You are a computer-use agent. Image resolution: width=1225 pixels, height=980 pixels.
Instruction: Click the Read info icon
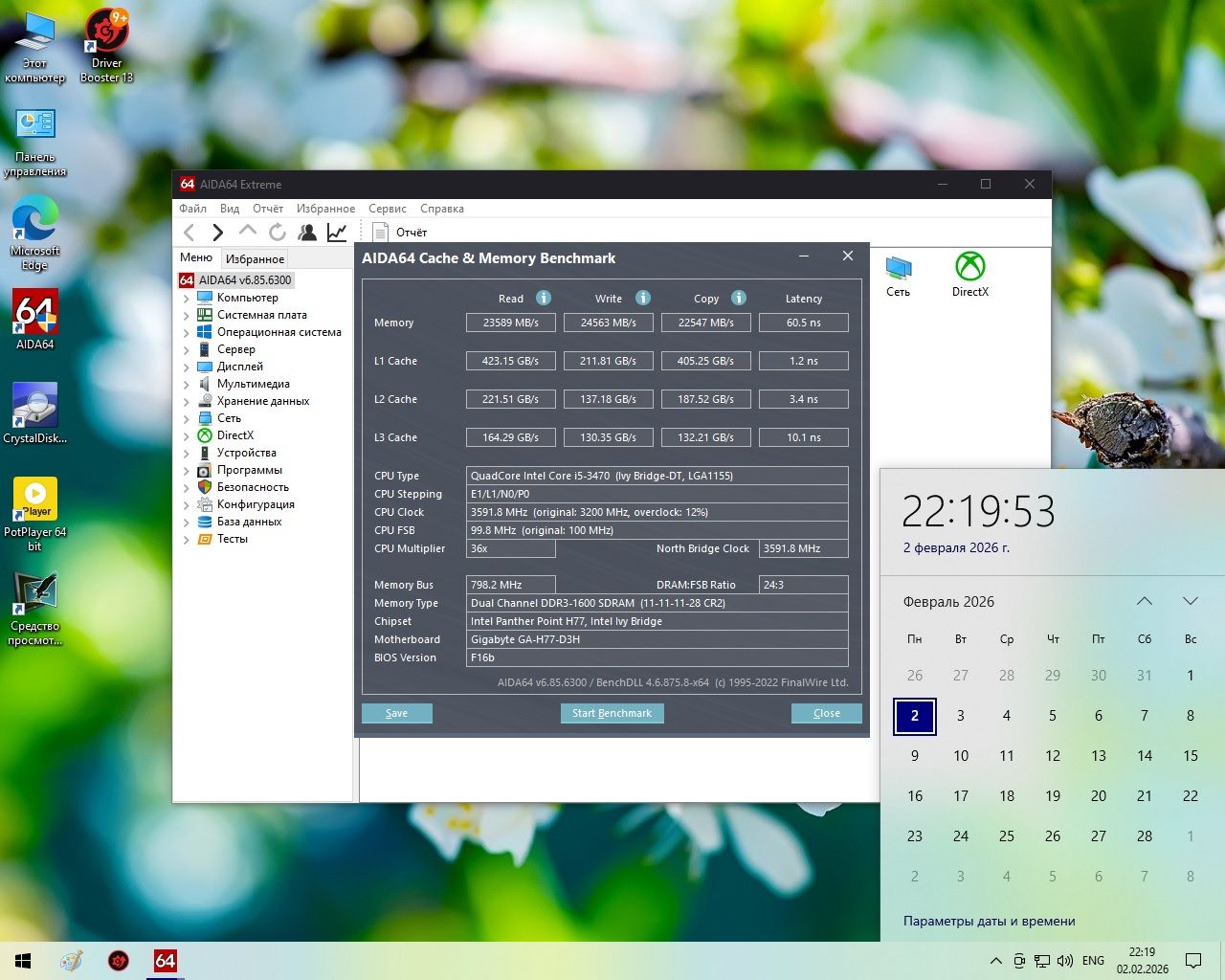click(x=544, y=298)
